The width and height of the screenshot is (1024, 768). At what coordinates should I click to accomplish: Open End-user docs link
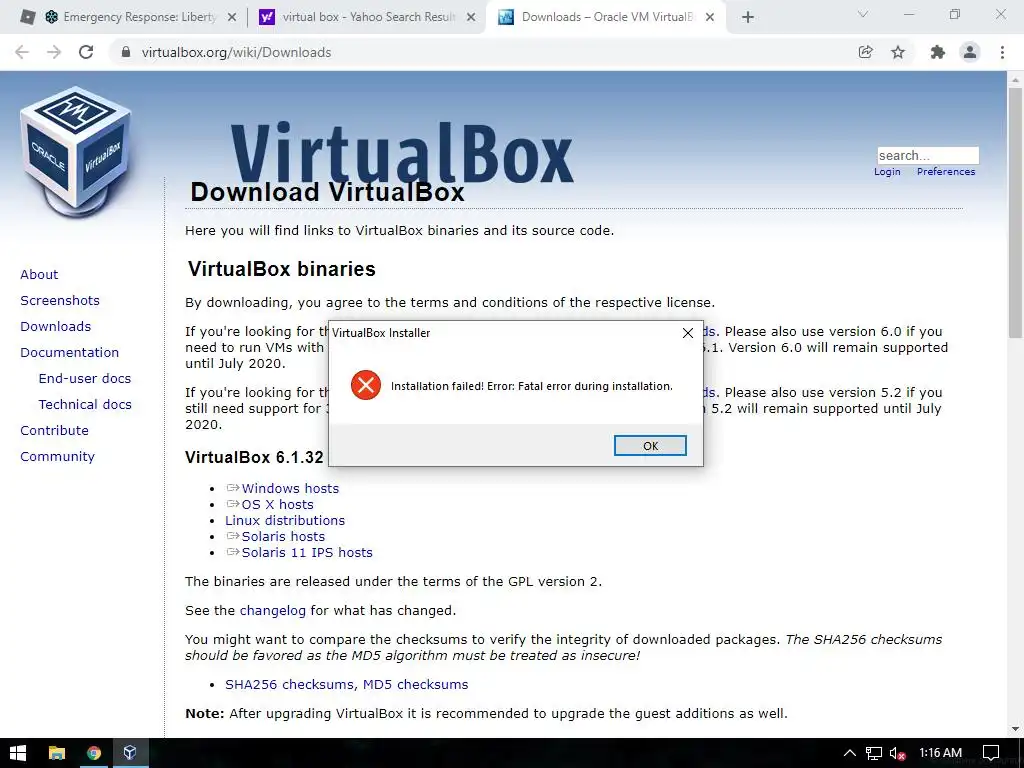pos(85,379)
